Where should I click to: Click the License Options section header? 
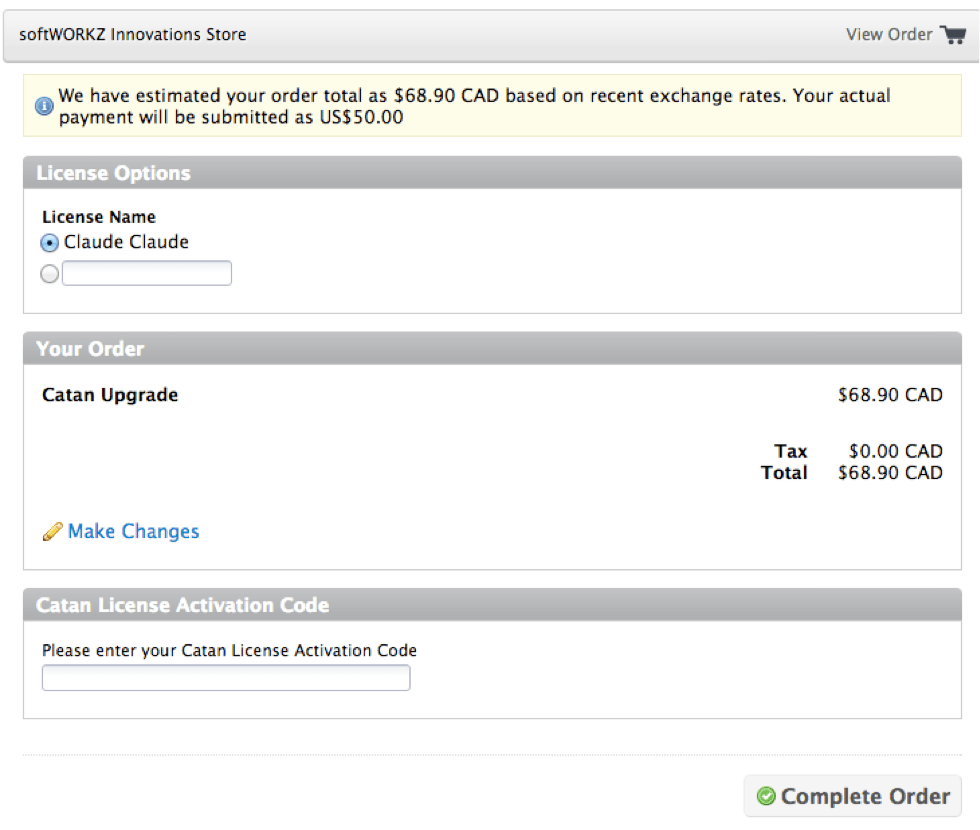113,173
